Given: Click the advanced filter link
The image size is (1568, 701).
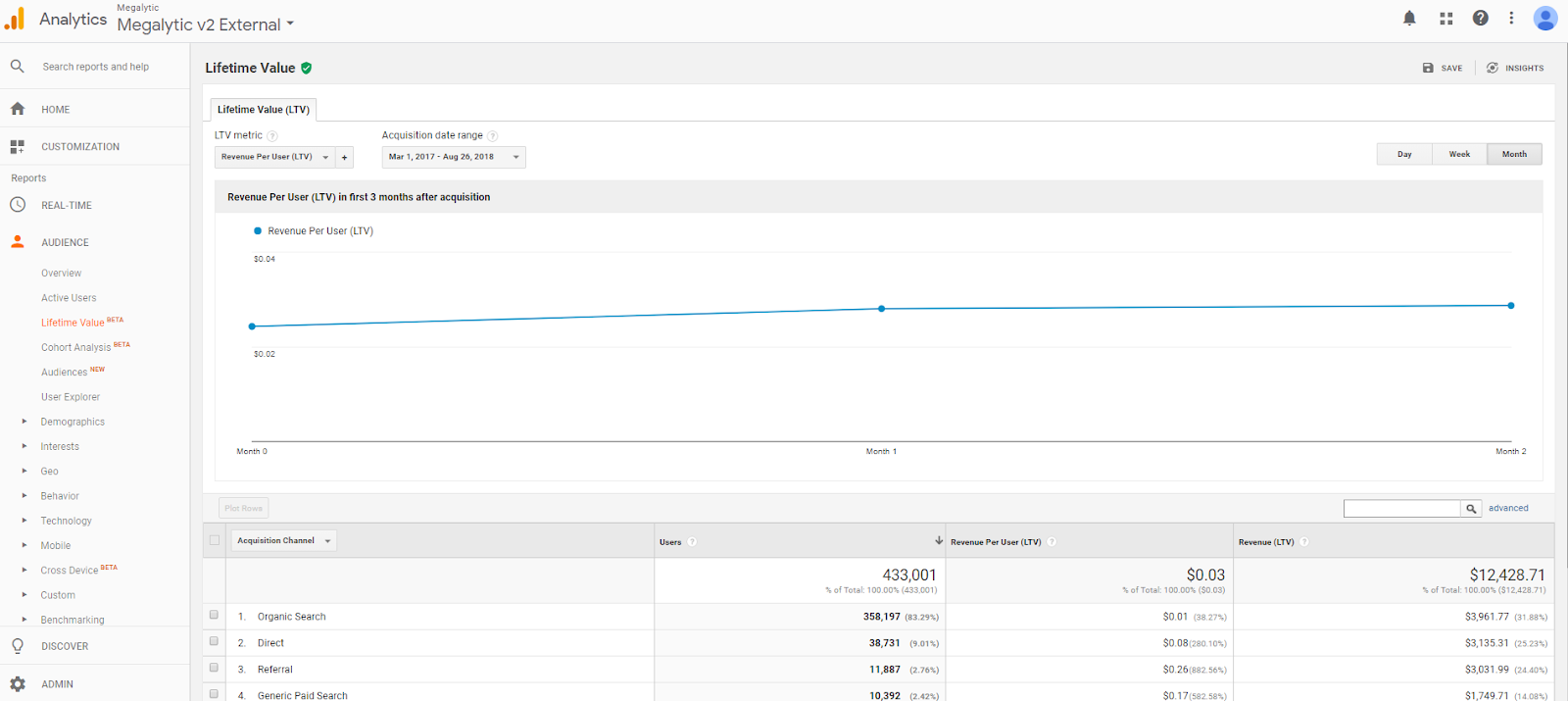Looking at the screenshot, I should point(1508,508).
